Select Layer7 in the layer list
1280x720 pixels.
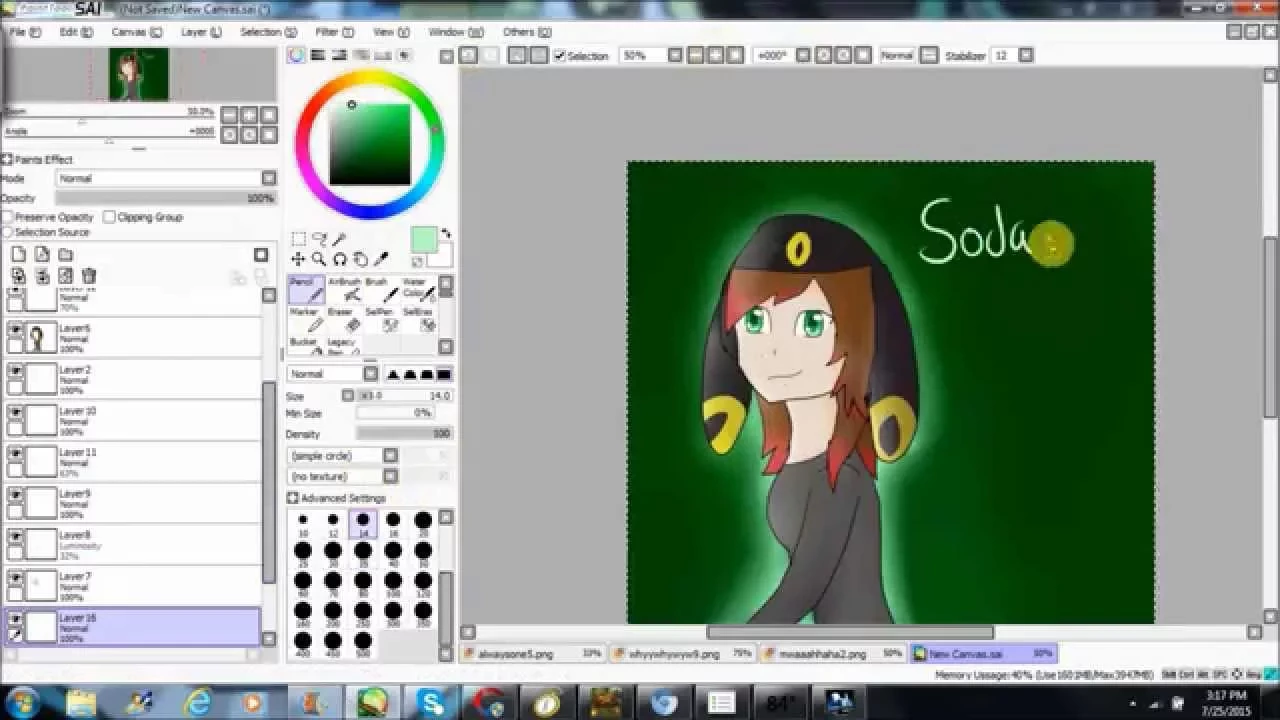click(x=133, y=587)
